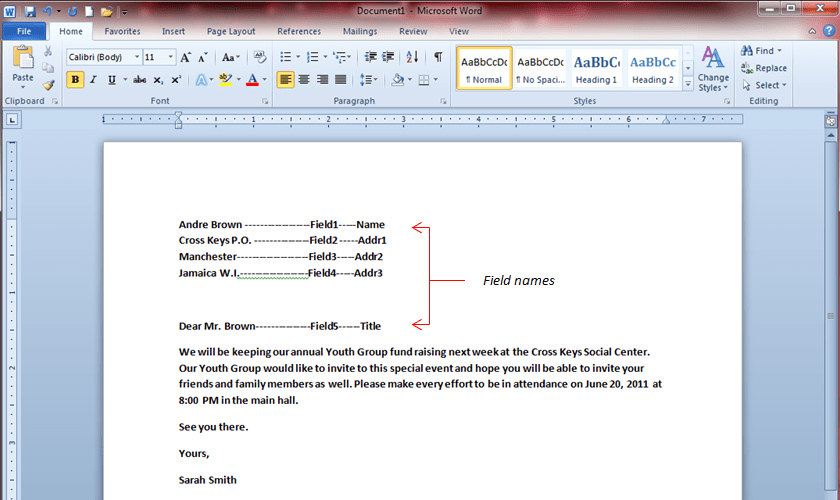Apply strikethrough formatting

[x=140, y=80]
